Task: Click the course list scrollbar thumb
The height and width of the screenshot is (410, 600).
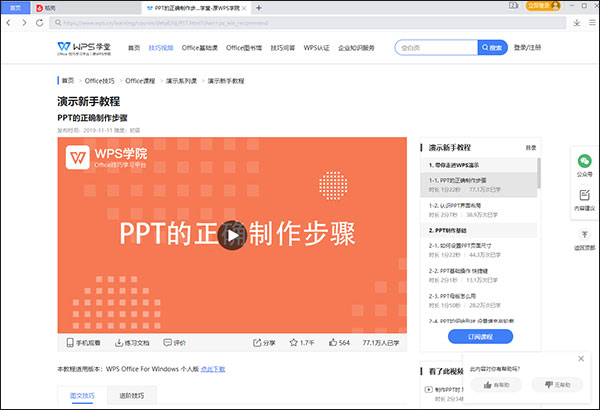Action: coord(539,173)
